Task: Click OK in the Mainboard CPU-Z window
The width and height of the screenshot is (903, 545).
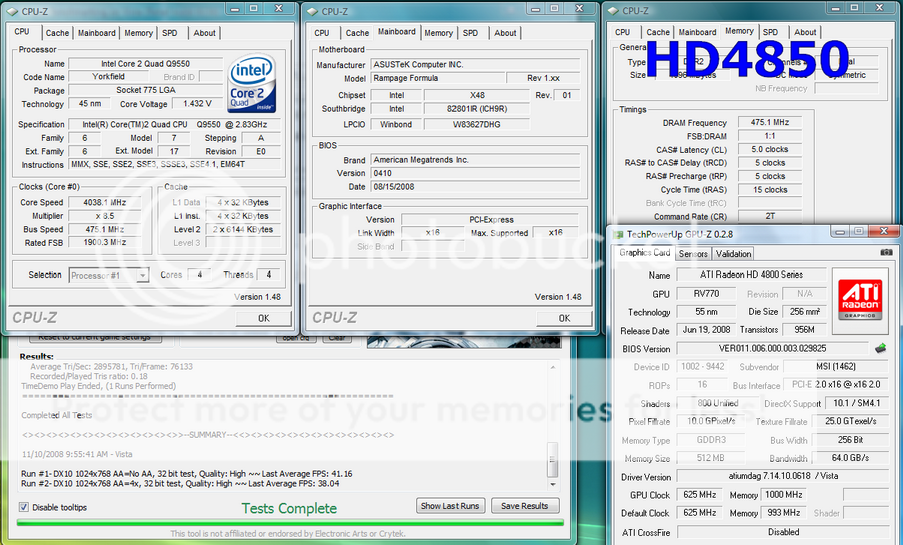Action: [564, 318]
